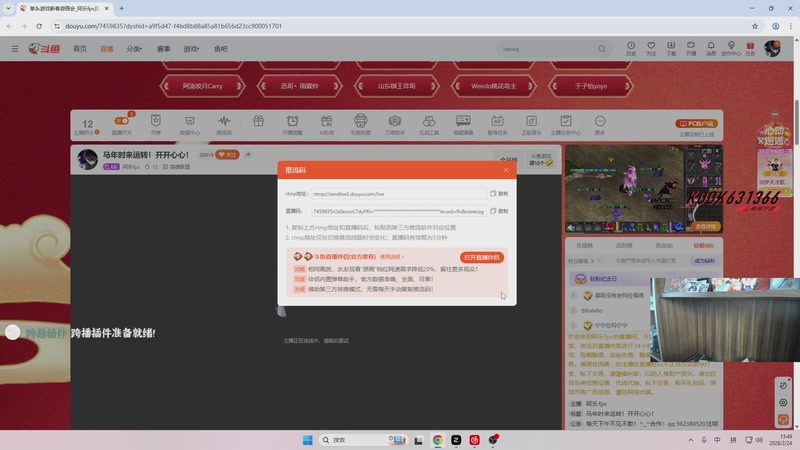Click the 于子怡yoyo banner button
Viewport: 800px width, 450px height.
coord(591,86)
